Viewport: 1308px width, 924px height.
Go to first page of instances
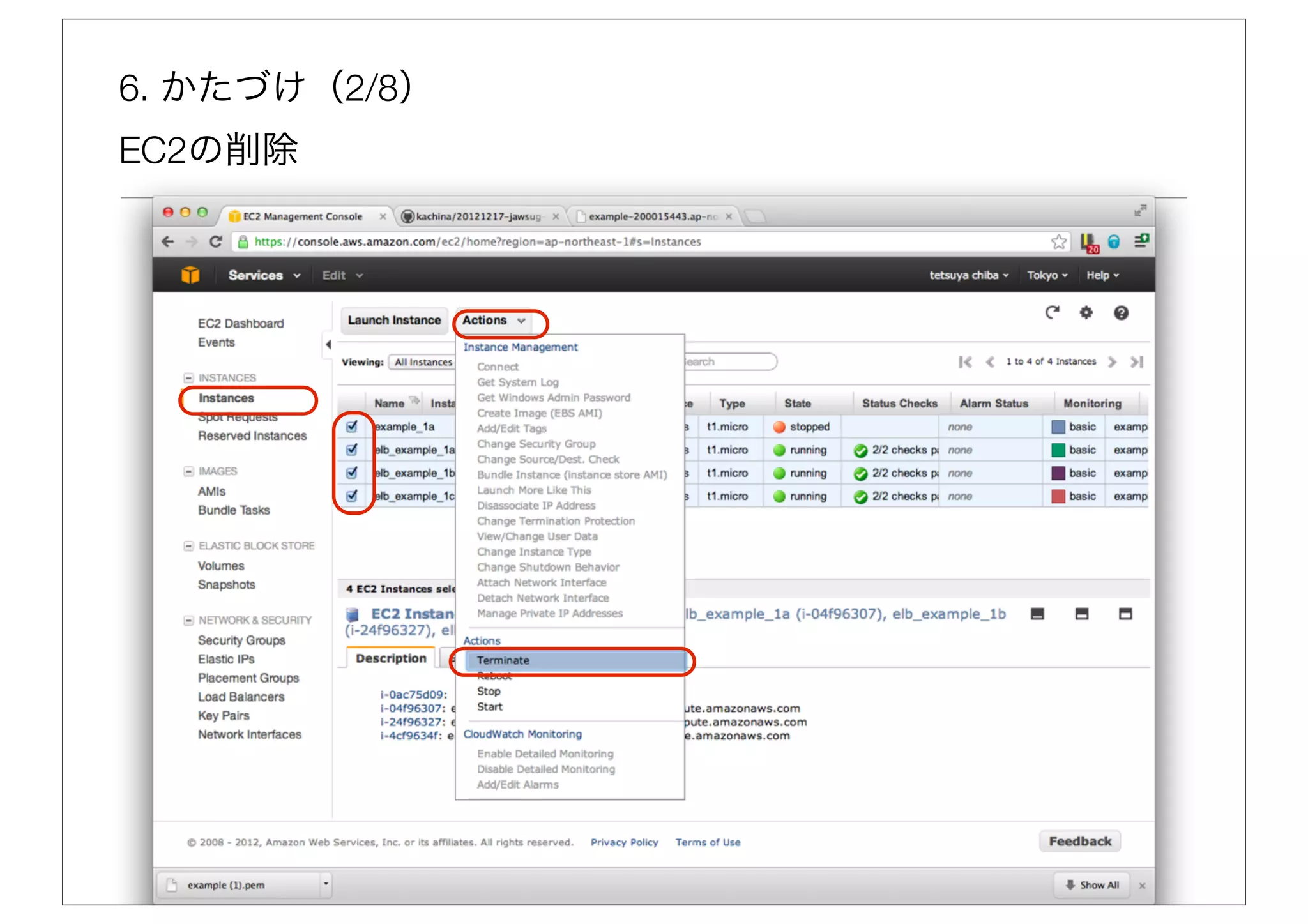965,362
